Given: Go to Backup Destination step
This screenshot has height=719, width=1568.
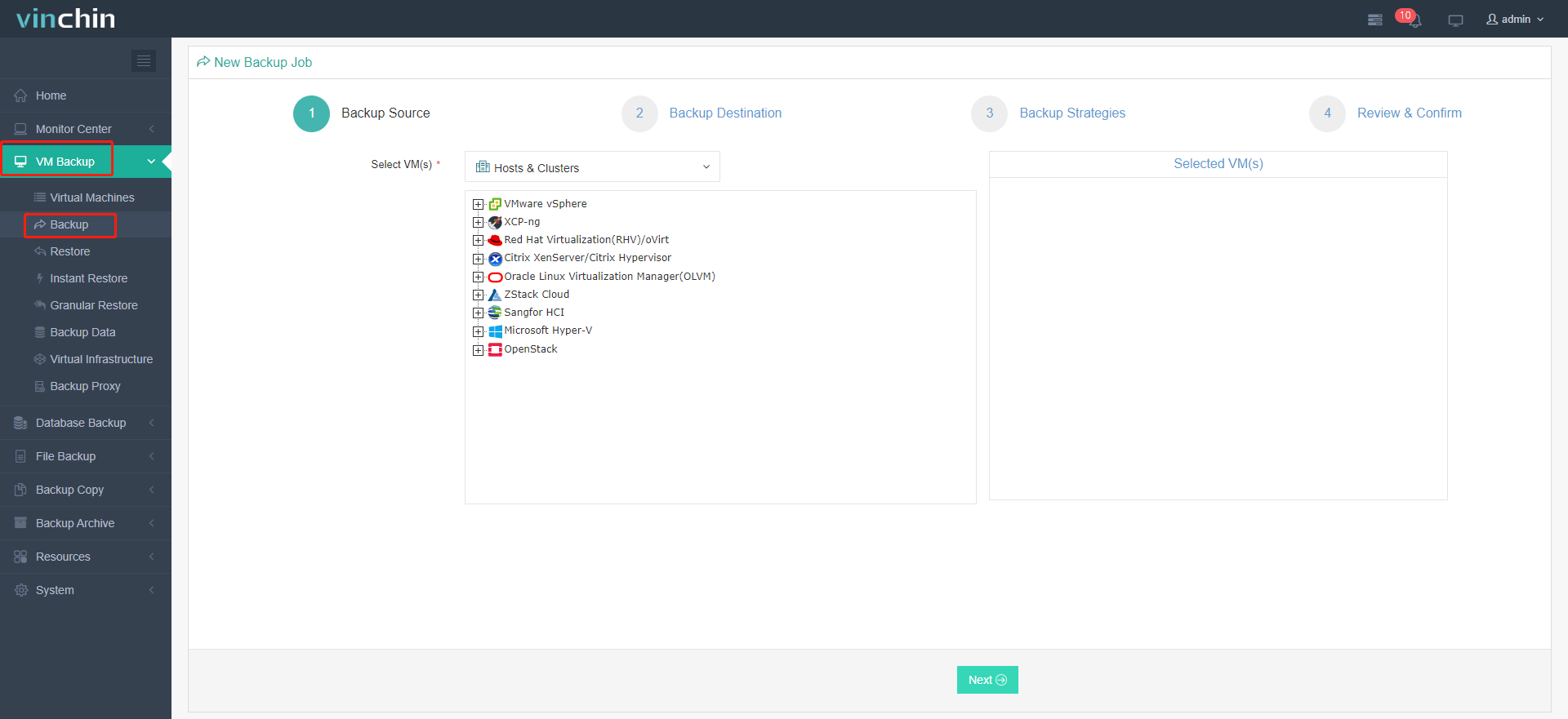Looking at the screenshot, I should (x=724, y=113).
